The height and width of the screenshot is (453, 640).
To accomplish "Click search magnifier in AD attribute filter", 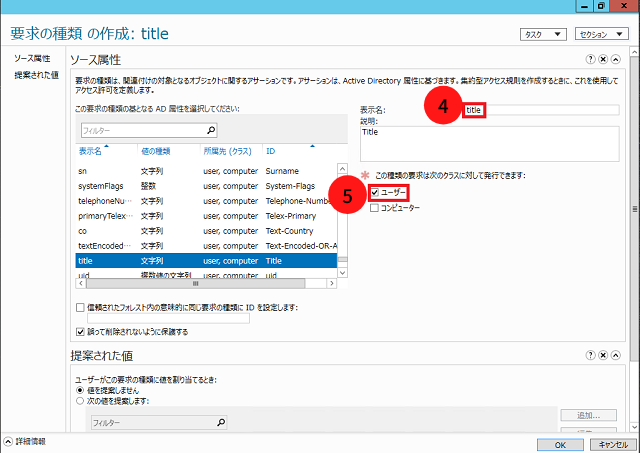I will click(210, 130).
